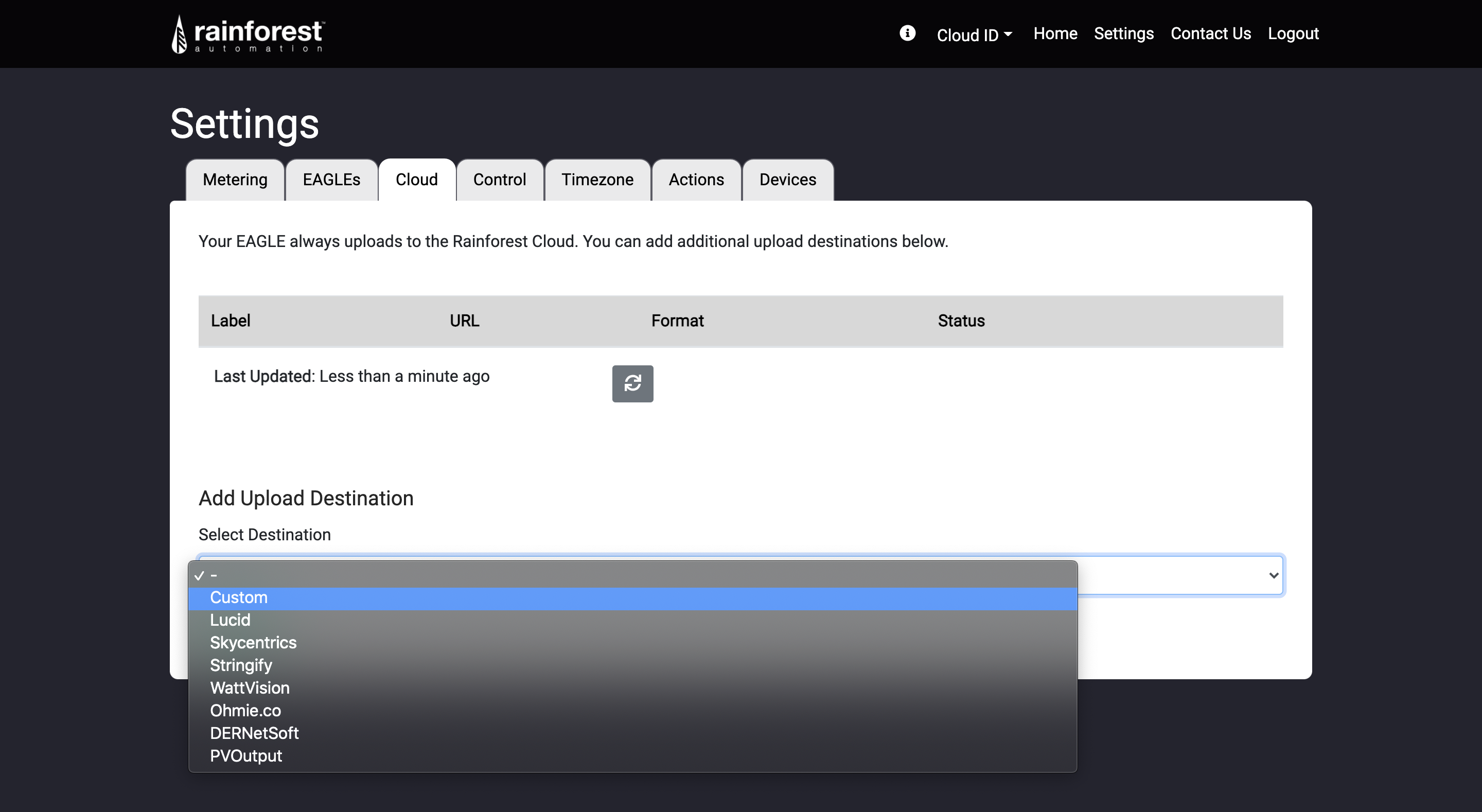Choose PVOutput destination option
Viewport: 1482px width, 812px height.
(245, 755)
